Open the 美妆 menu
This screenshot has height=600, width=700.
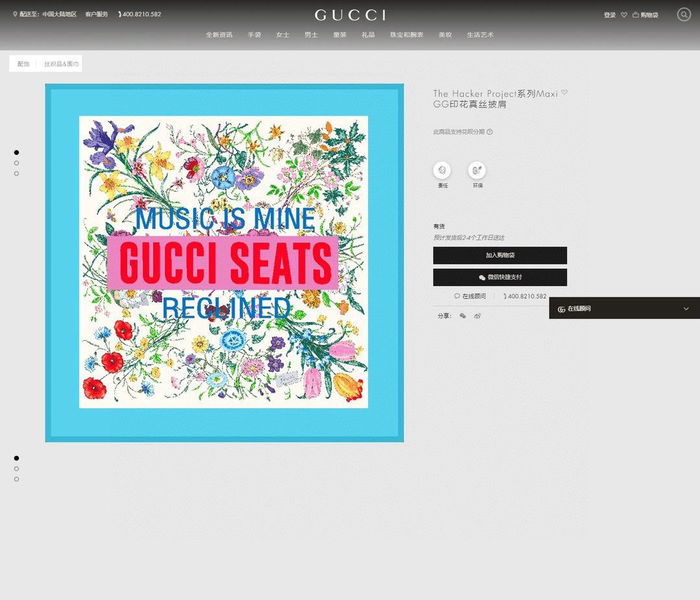445,34
